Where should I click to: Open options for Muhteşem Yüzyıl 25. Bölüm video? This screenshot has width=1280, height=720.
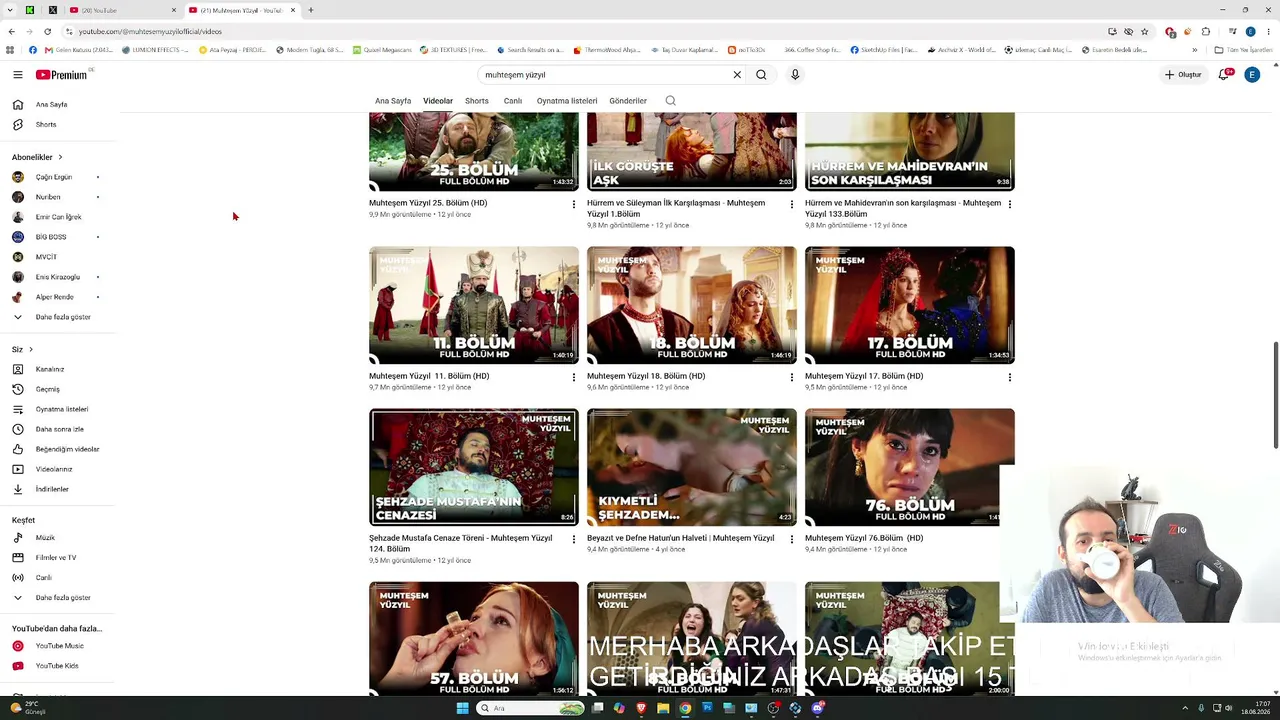coord(574,204)
